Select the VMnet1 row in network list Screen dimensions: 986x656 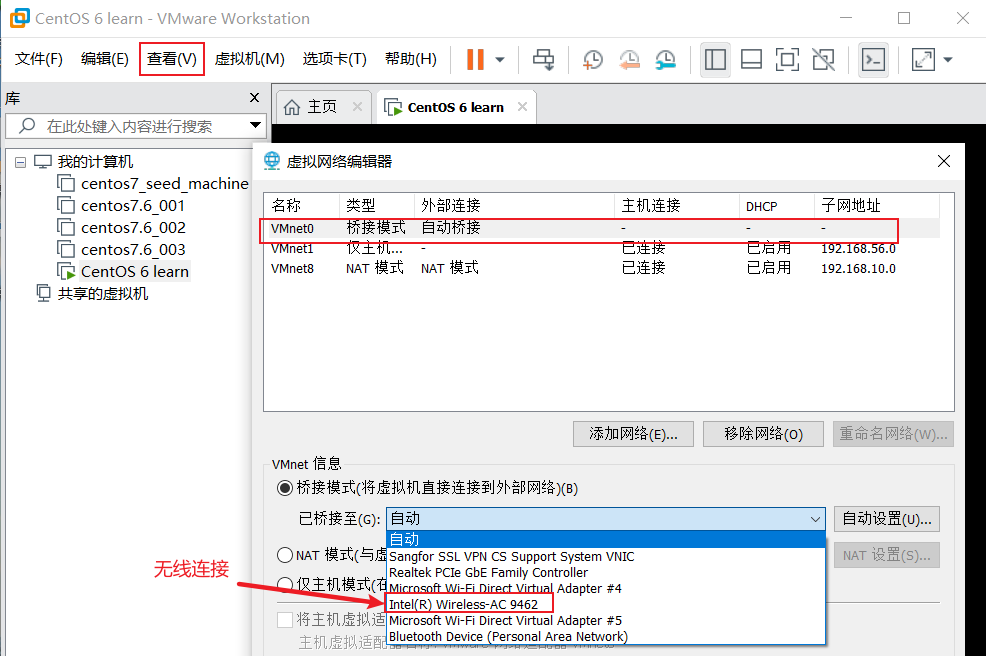(602, 248)
